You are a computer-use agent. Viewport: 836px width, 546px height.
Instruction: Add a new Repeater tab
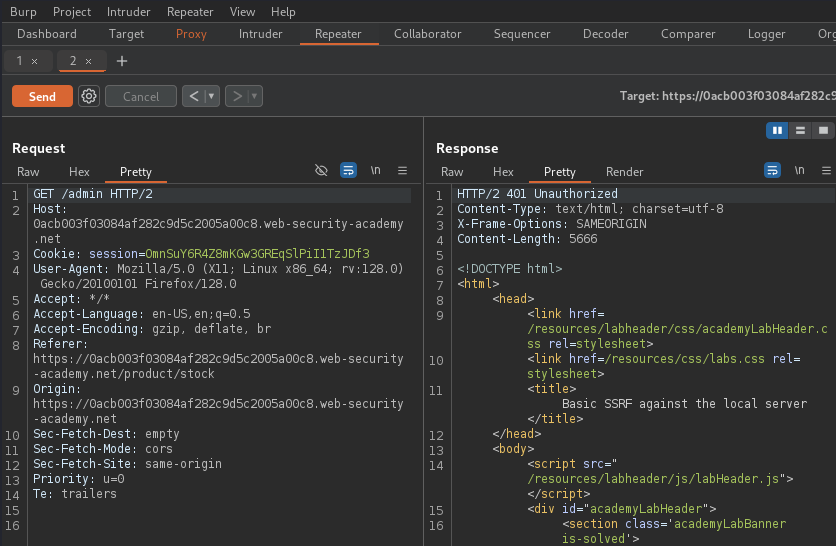(122, 61)
